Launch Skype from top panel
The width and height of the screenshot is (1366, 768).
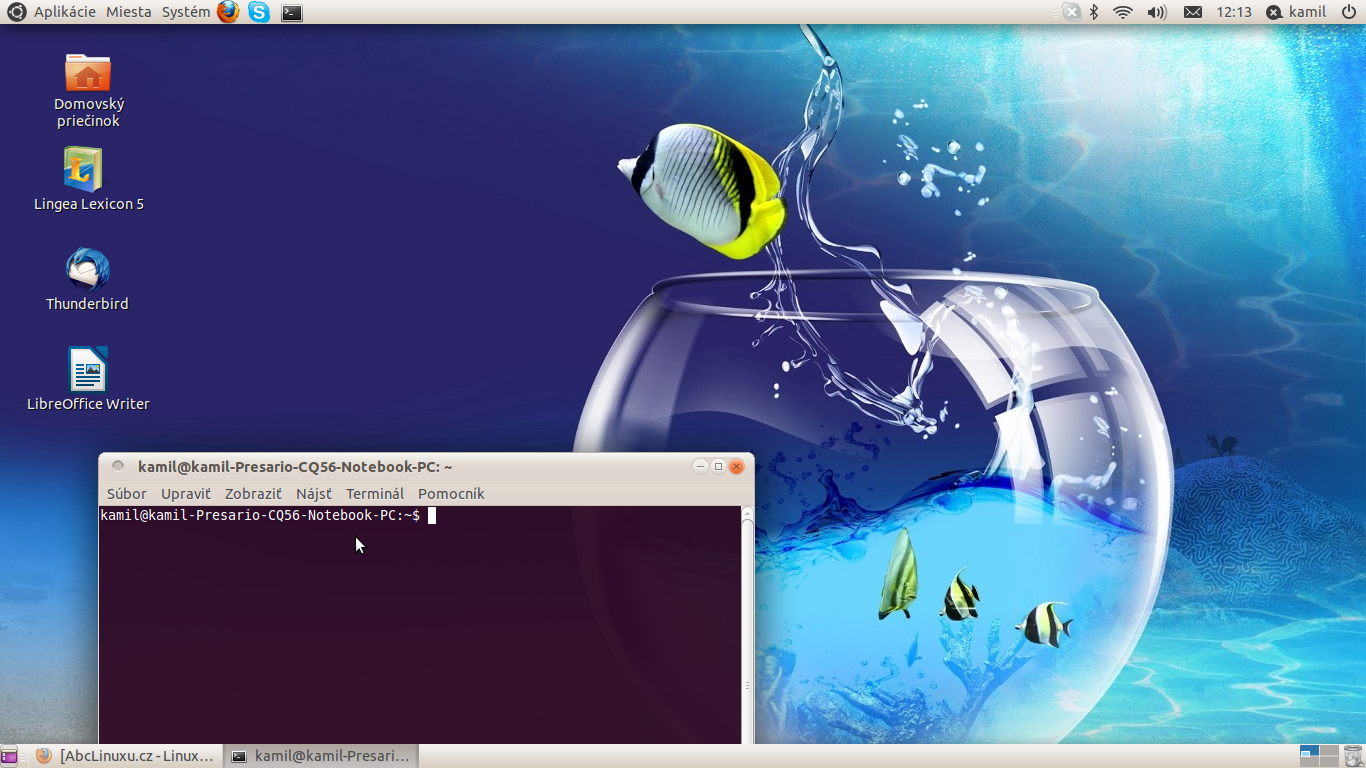(x=259, y=12)
